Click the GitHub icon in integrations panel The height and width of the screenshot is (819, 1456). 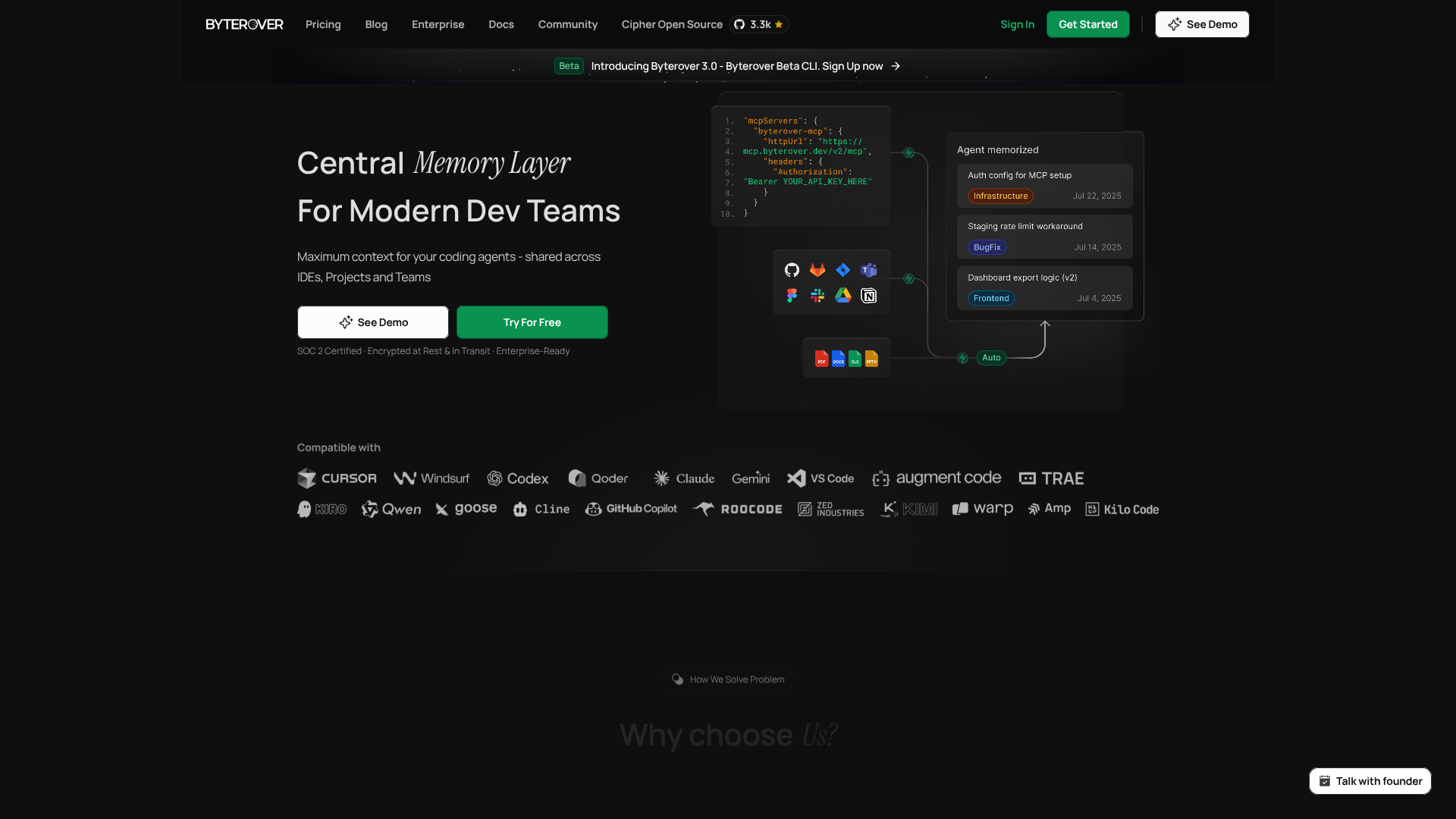(792, 270)
